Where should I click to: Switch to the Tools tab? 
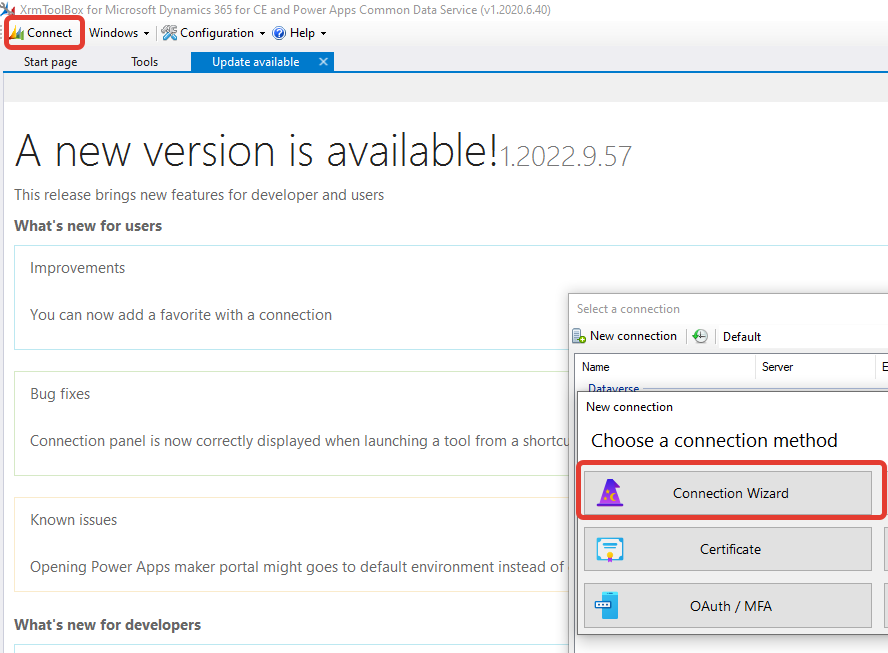(x=144, y=62)
